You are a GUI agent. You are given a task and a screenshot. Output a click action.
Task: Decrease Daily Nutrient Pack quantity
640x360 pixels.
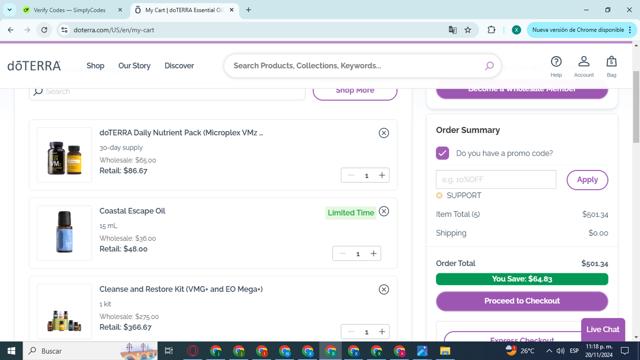click(351, 176)
